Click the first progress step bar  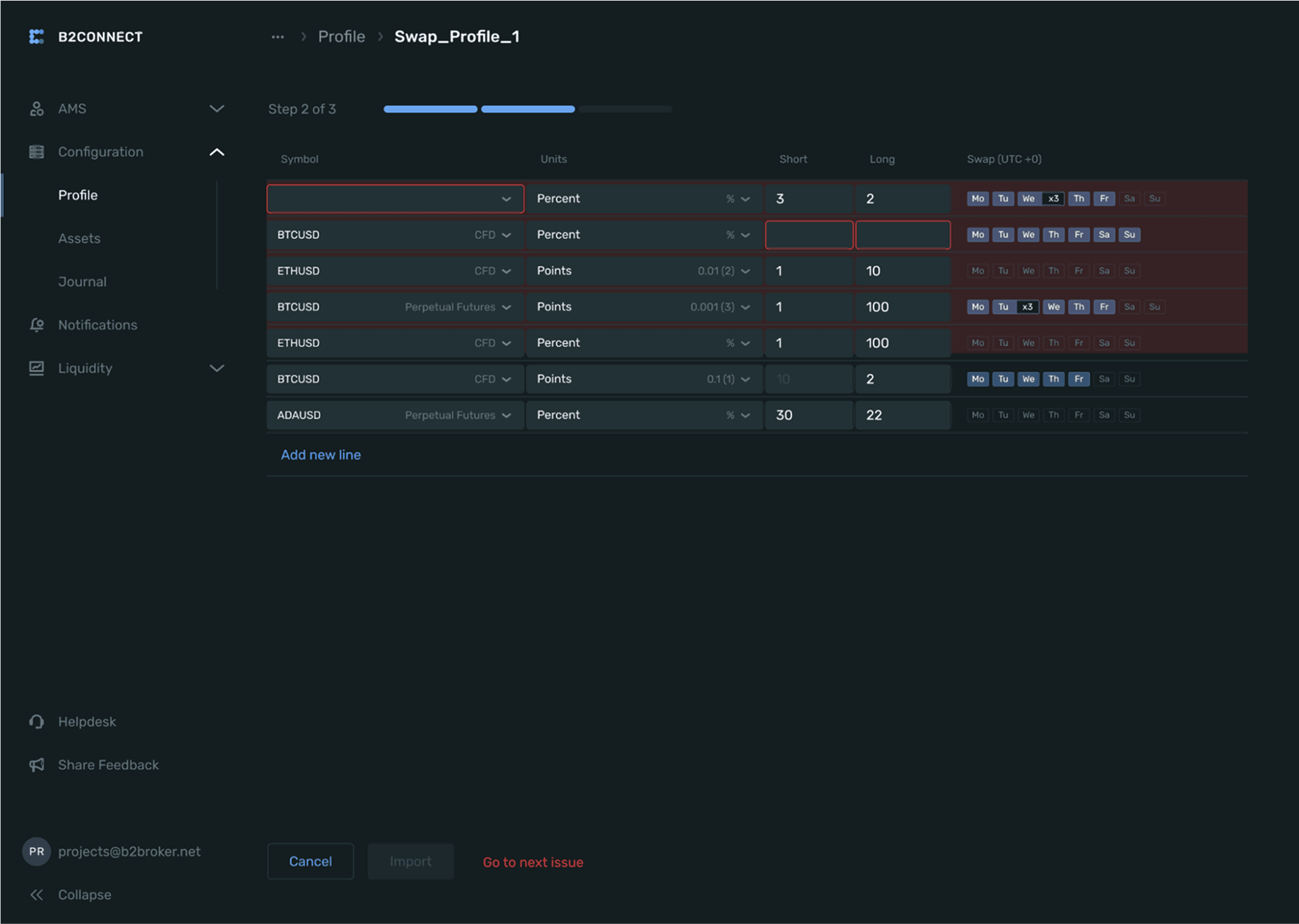[x=430, y=109]
